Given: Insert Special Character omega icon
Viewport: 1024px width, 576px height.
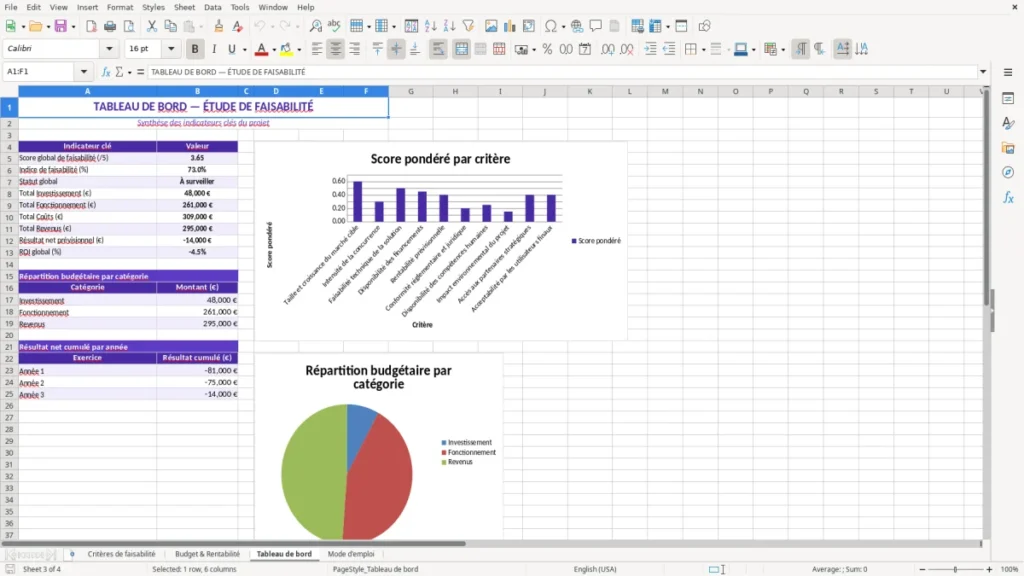Looking at the screenshot, I should click(551, 26).
